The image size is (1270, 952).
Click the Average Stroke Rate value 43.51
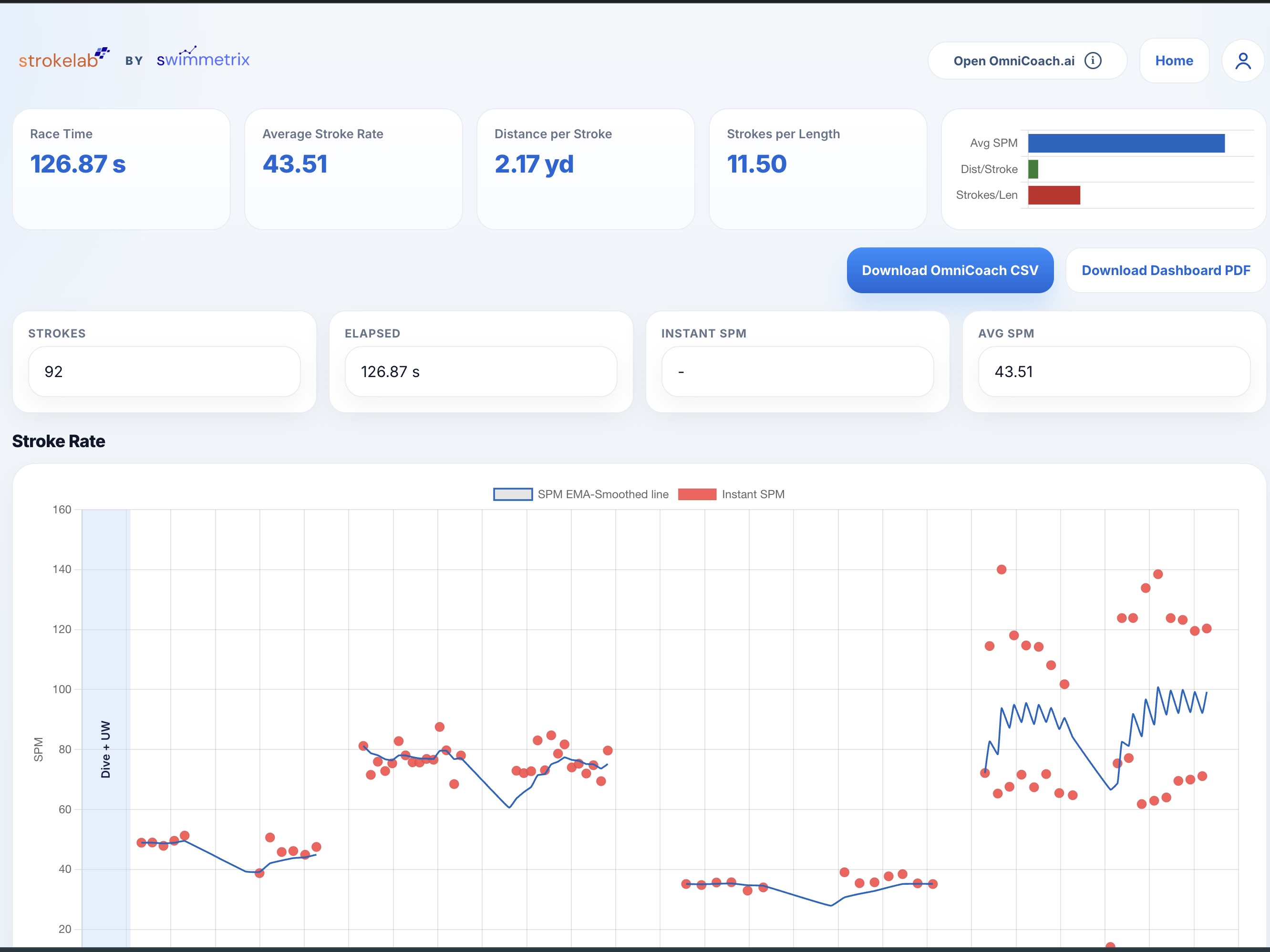coord(295,164)
